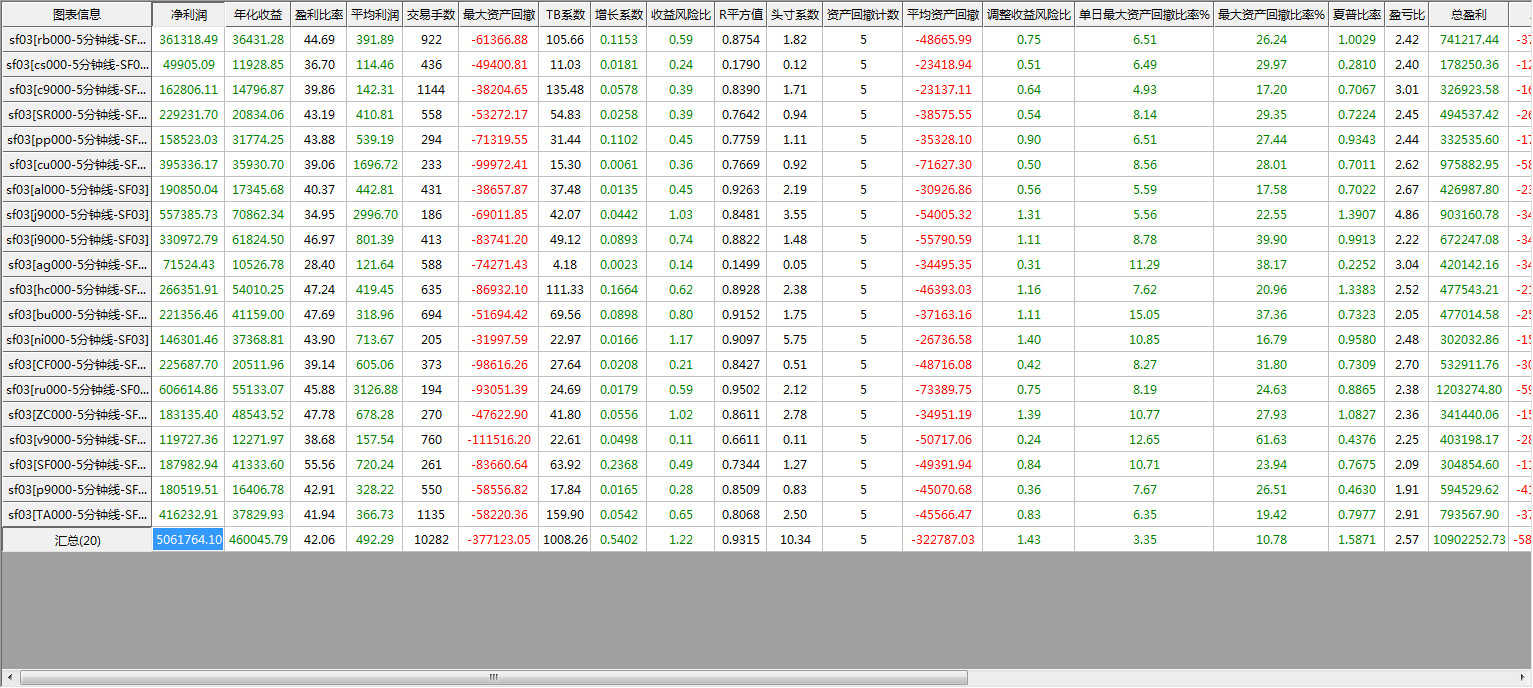Click the horizontal scrollbar right arrow

[x=1523, y=677]
